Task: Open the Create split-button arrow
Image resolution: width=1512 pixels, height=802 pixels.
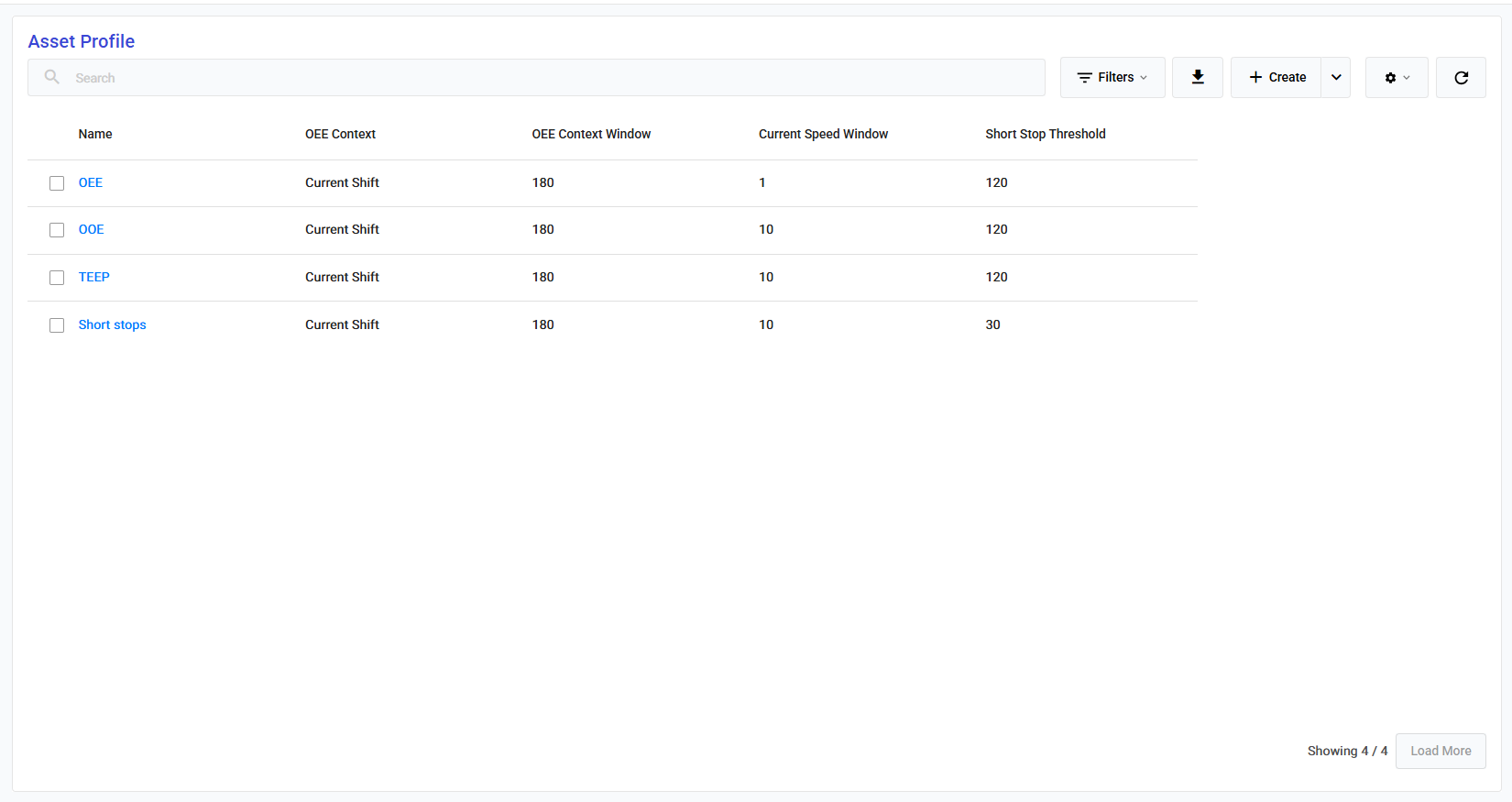Action: (1336, 78)
